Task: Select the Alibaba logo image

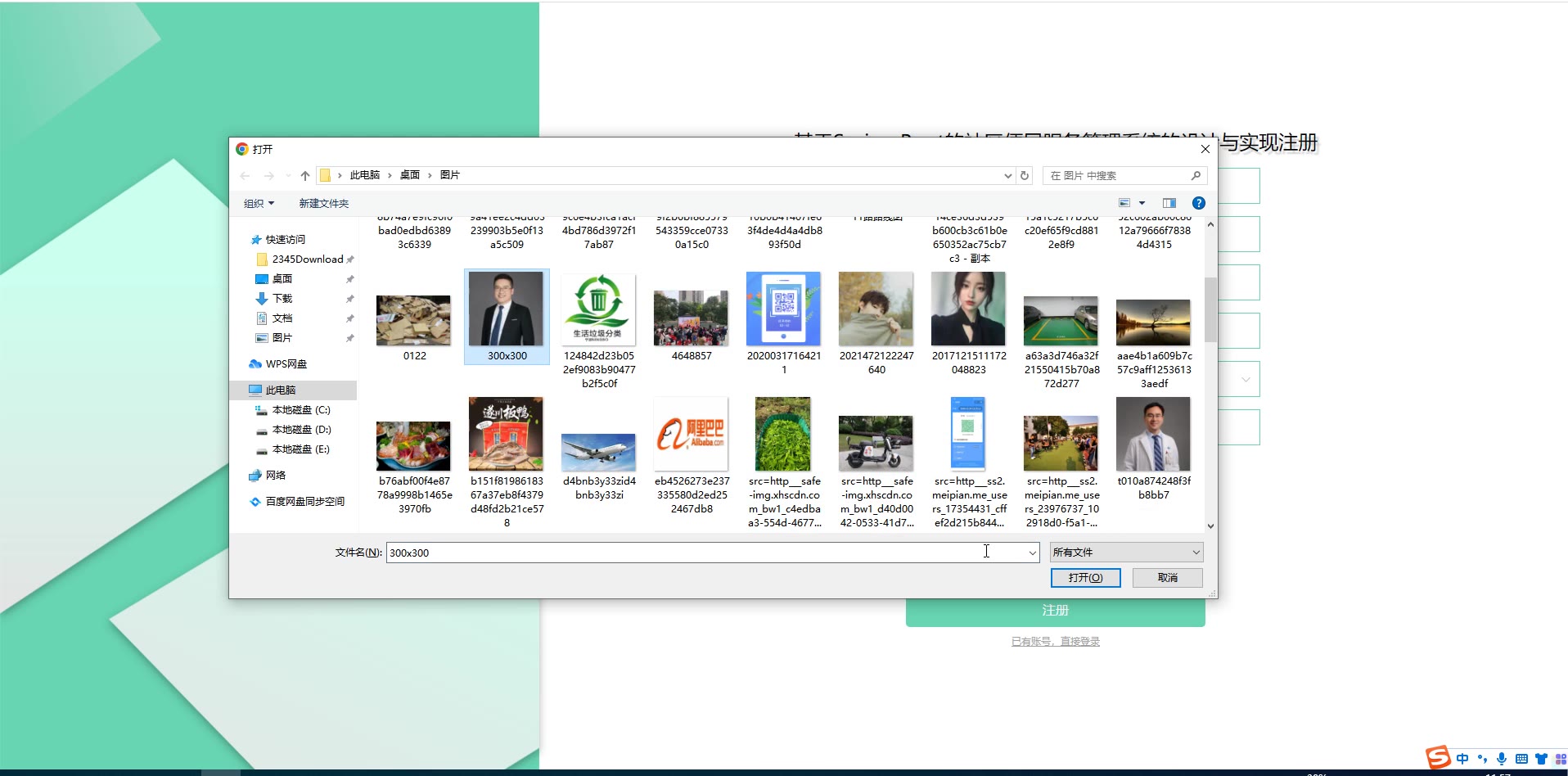Action: point(691,434)
